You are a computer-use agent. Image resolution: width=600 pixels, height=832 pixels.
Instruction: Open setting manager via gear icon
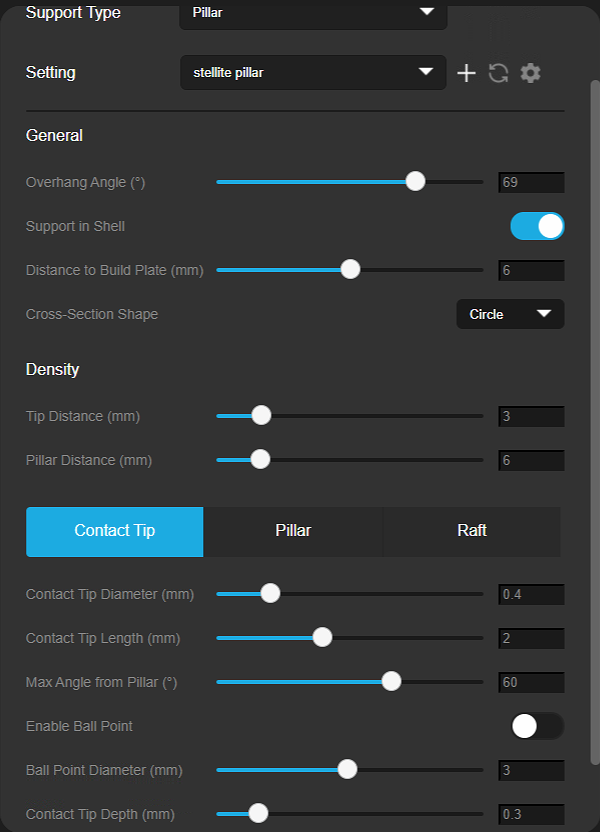[x=530, y=73]
